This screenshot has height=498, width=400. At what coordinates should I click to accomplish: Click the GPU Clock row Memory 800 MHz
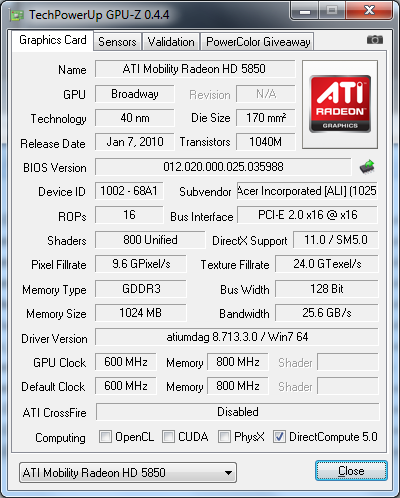pyautogui.click(x=238, y=362)
